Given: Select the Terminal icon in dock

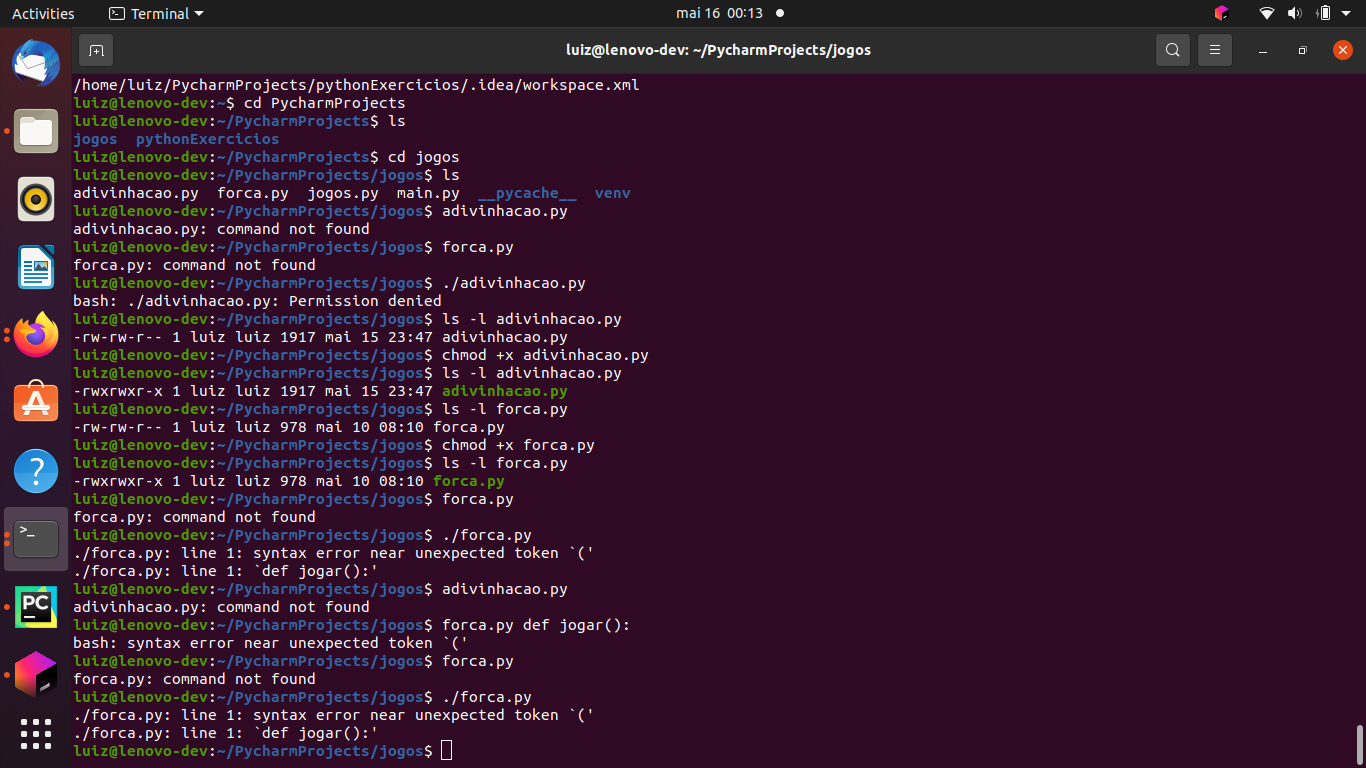Looking at the screenshot, I should 36,539.
